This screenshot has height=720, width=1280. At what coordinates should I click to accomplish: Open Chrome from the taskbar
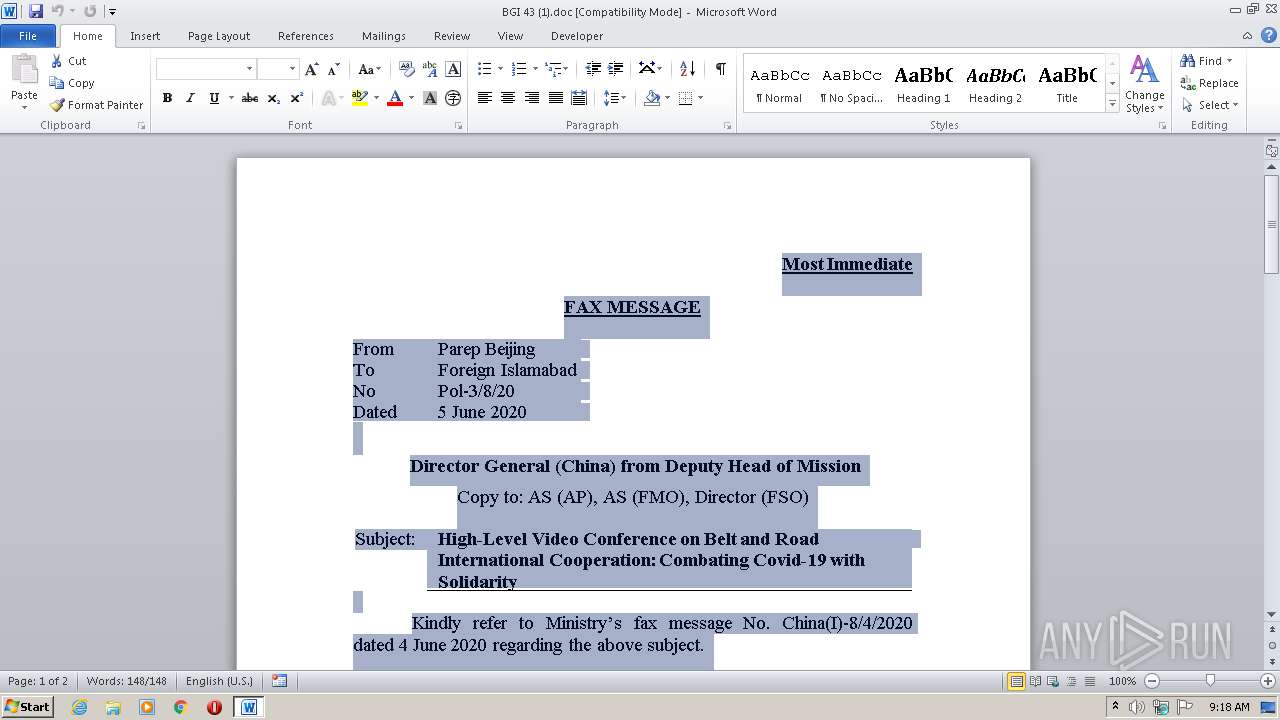(181, 707)
